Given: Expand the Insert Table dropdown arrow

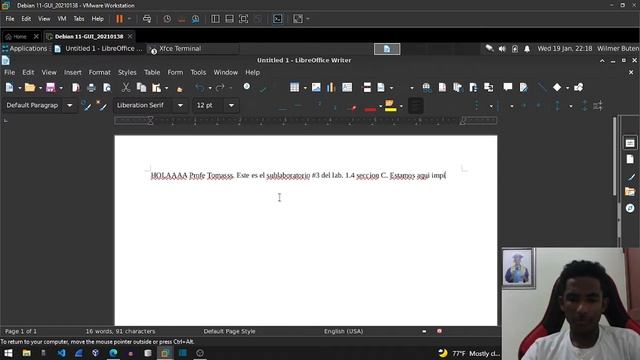Looking at the screenshot, I should (x=304, y=88).
